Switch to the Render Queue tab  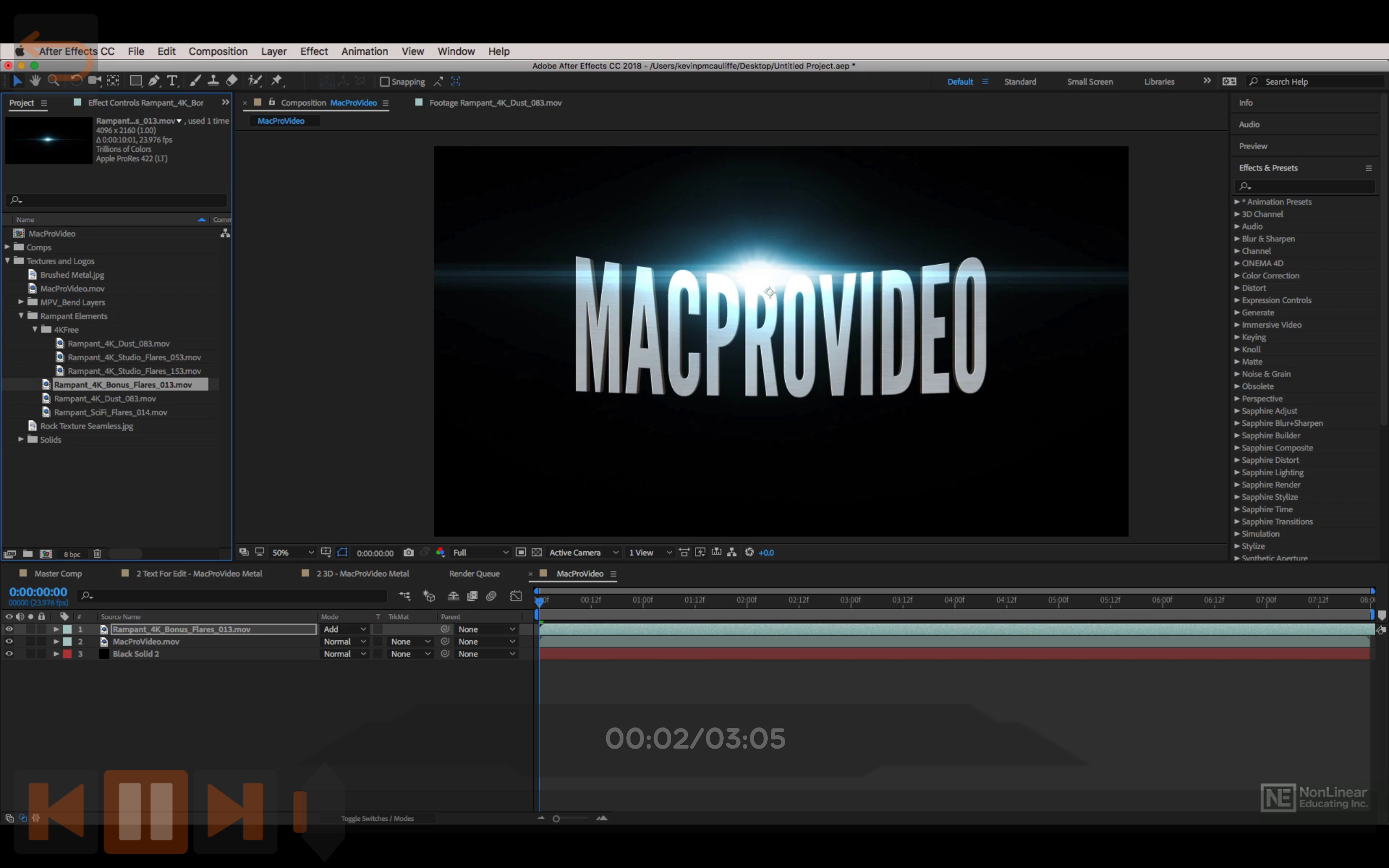click(474, 573)
